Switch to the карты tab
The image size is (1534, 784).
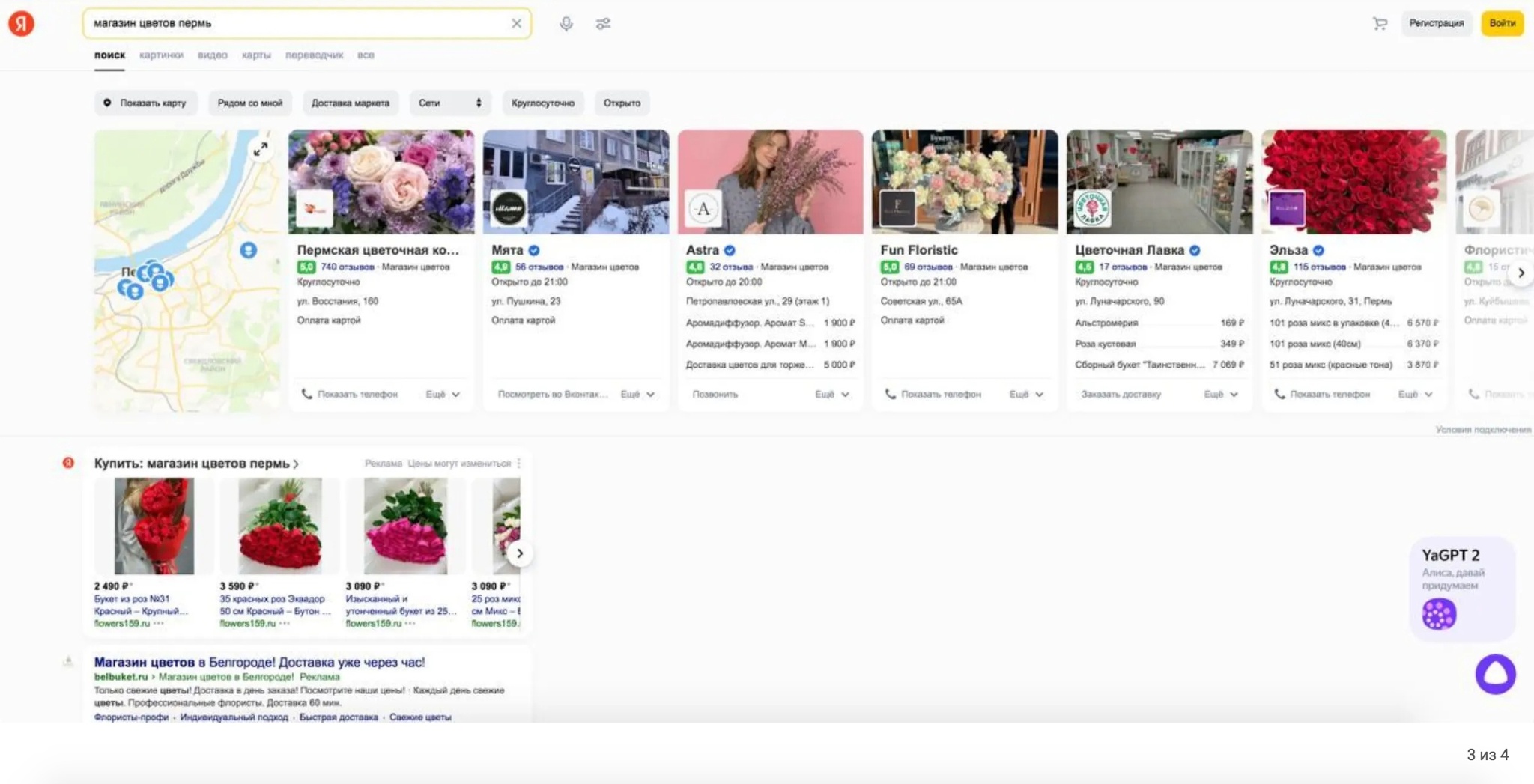click(x=256, y=55)
